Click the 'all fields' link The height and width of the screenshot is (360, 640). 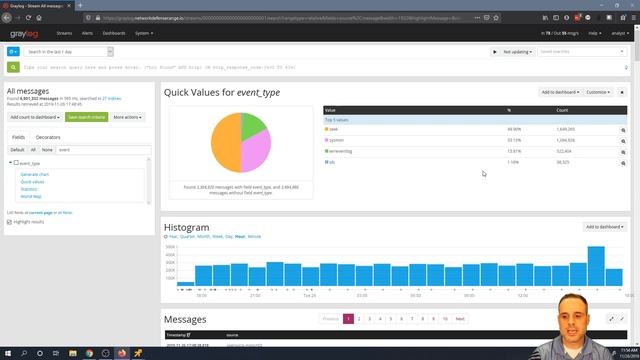(x=65, y=213)
